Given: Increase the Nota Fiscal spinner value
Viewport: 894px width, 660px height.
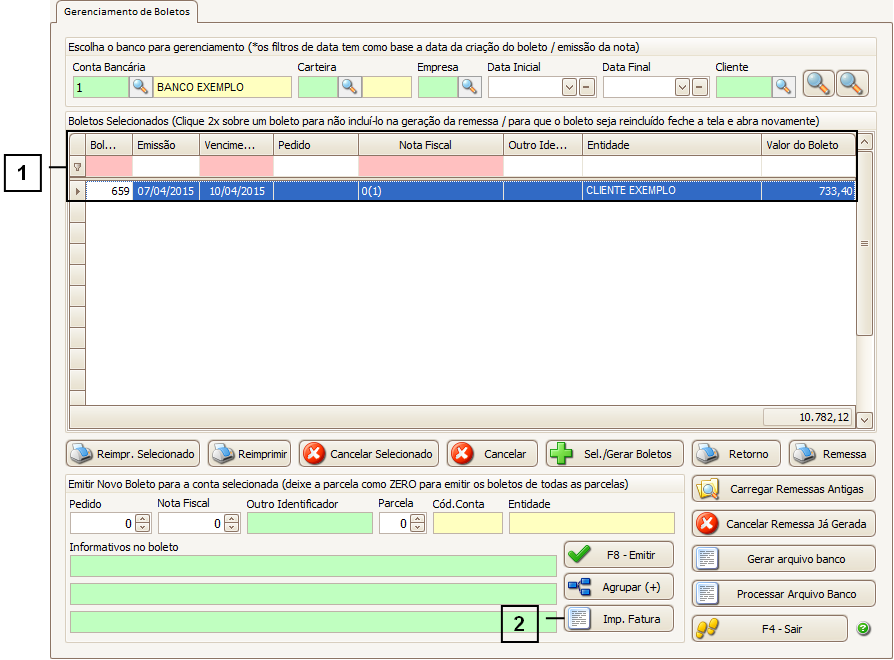Looking at the screenshot, I should point(230,518).
